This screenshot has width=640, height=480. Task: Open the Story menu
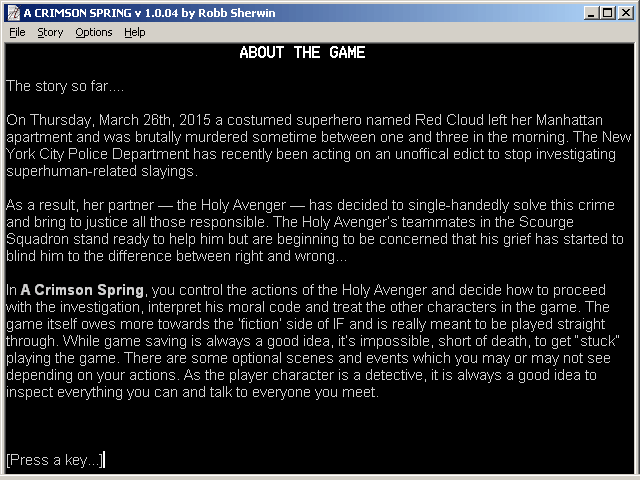coord(50,32)
